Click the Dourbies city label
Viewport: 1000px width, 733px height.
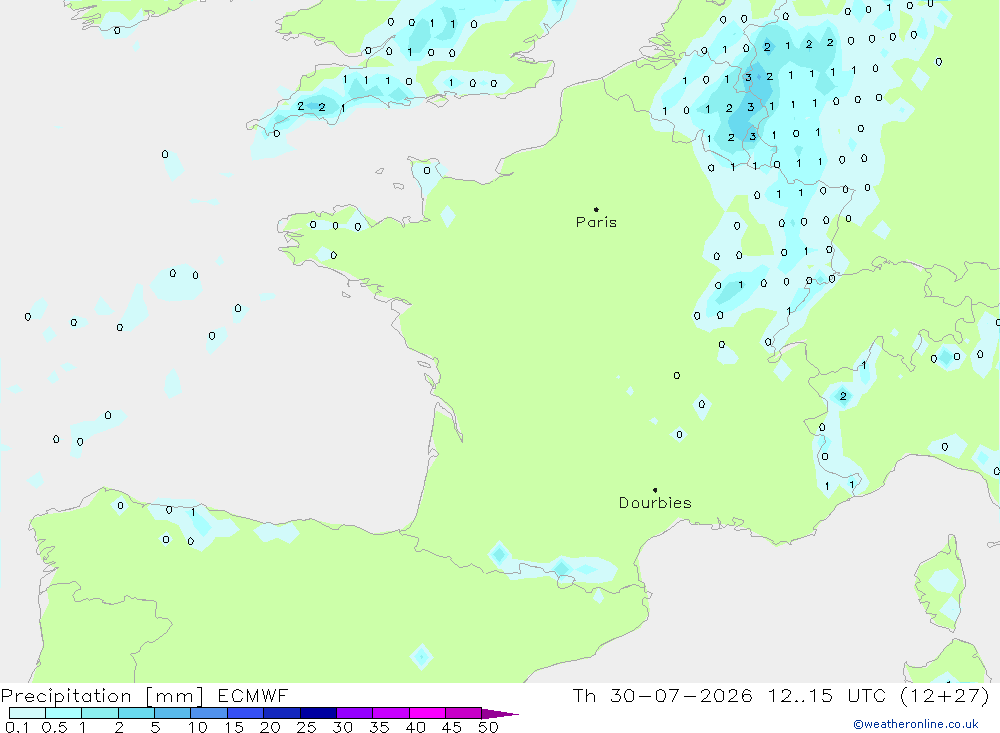tap(655, 503)
